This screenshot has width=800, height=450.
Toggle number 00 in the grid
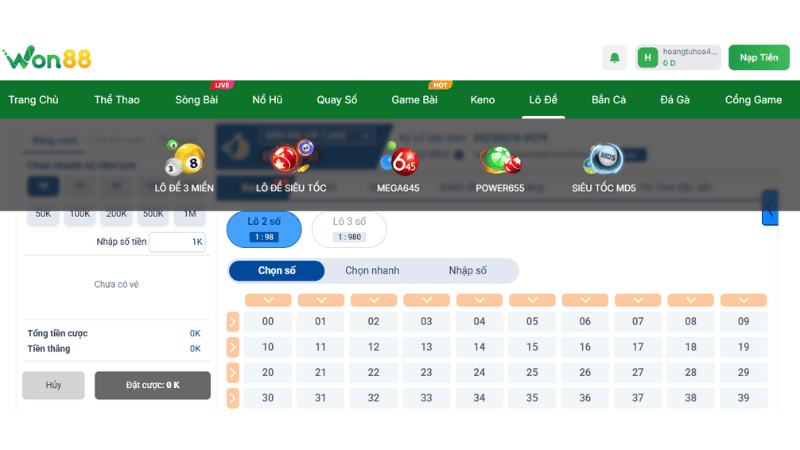[268, 321]
